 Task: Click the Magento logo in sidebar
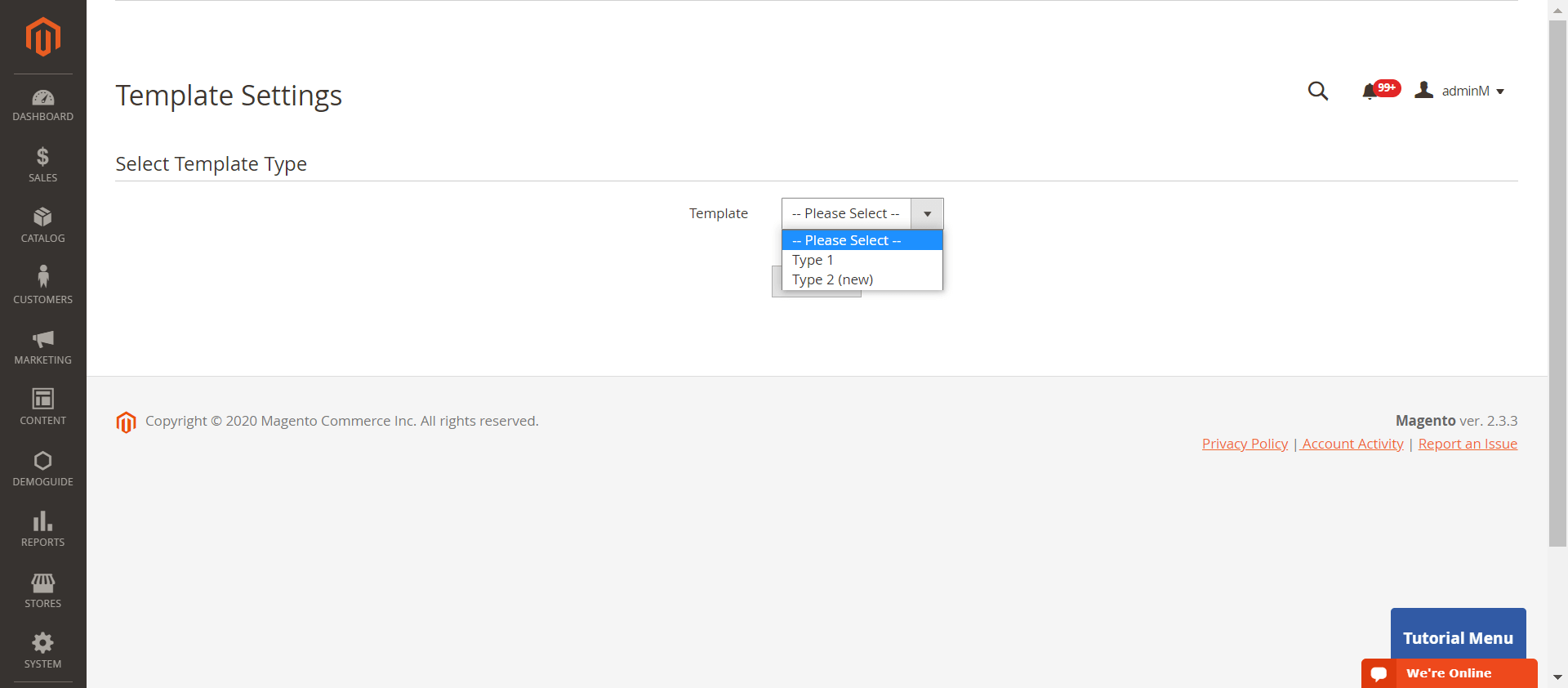(x=42, y=37)
